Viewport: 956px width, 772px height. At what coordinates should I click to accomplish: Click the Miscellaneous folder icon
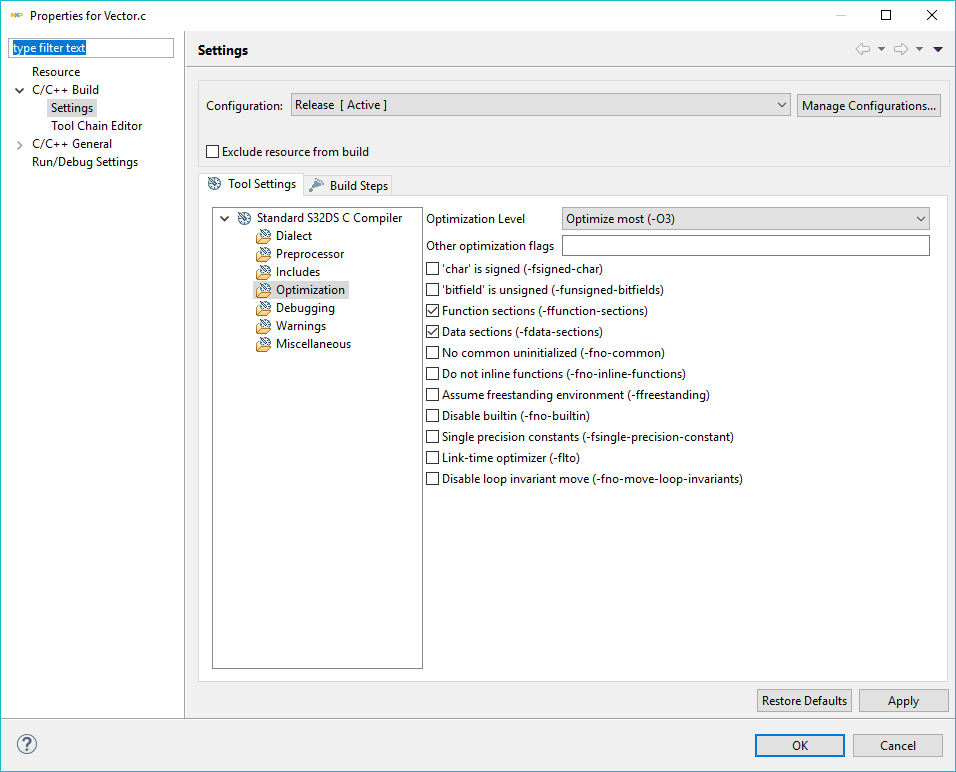264,344
